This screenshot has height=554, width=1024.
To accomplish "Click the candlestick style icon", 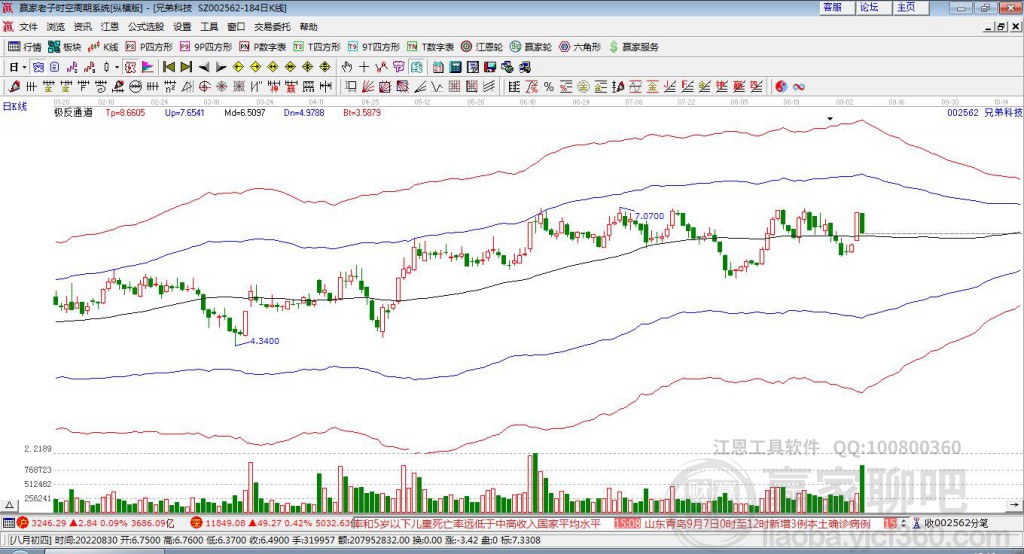I will click(106, 67).
